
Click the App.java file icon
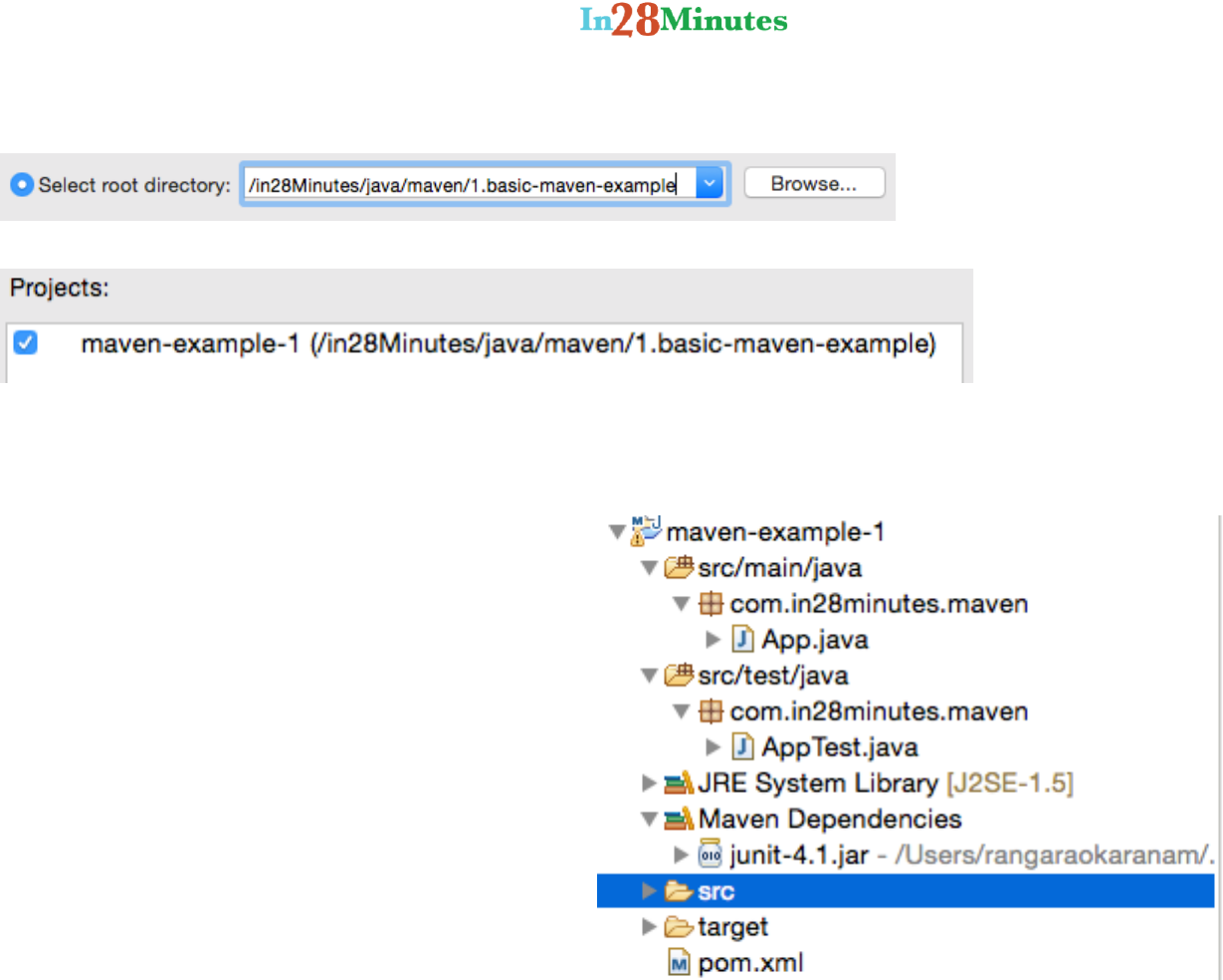[x=742, y=639]
